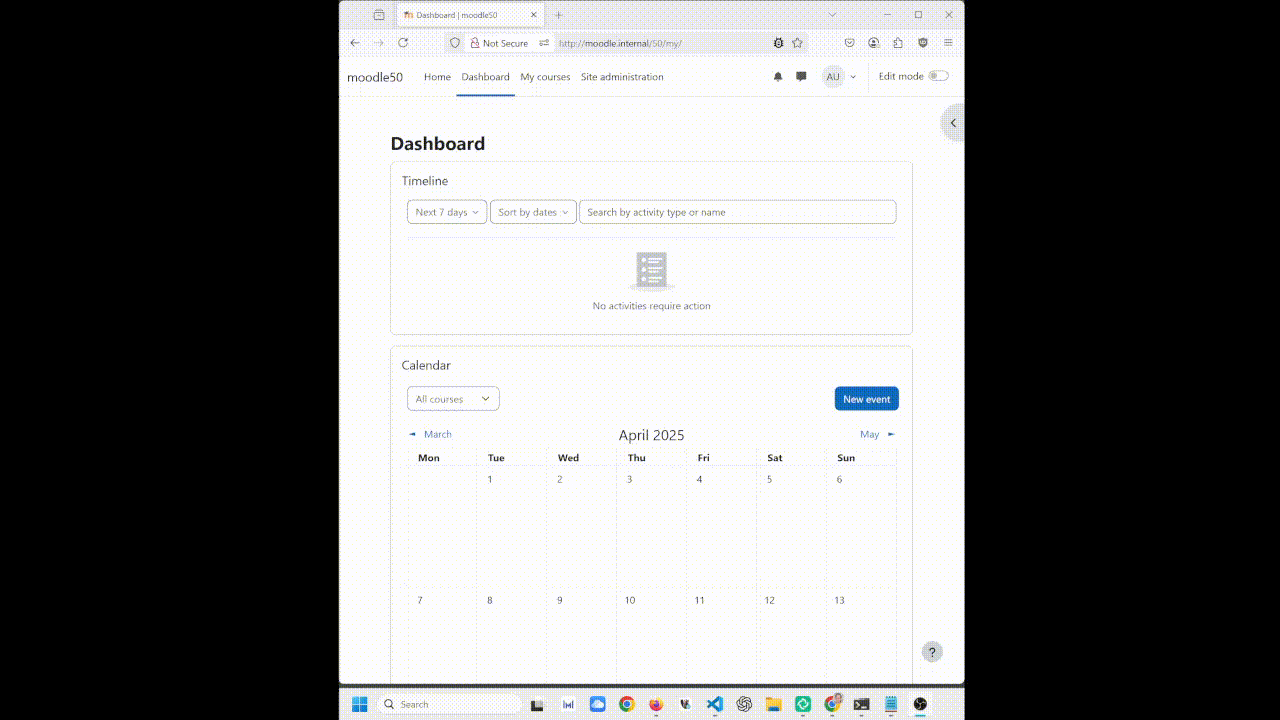Open the messaging drawer chat icon
Viewport: 1280px width, 720px height.
[x=801, y=77]
